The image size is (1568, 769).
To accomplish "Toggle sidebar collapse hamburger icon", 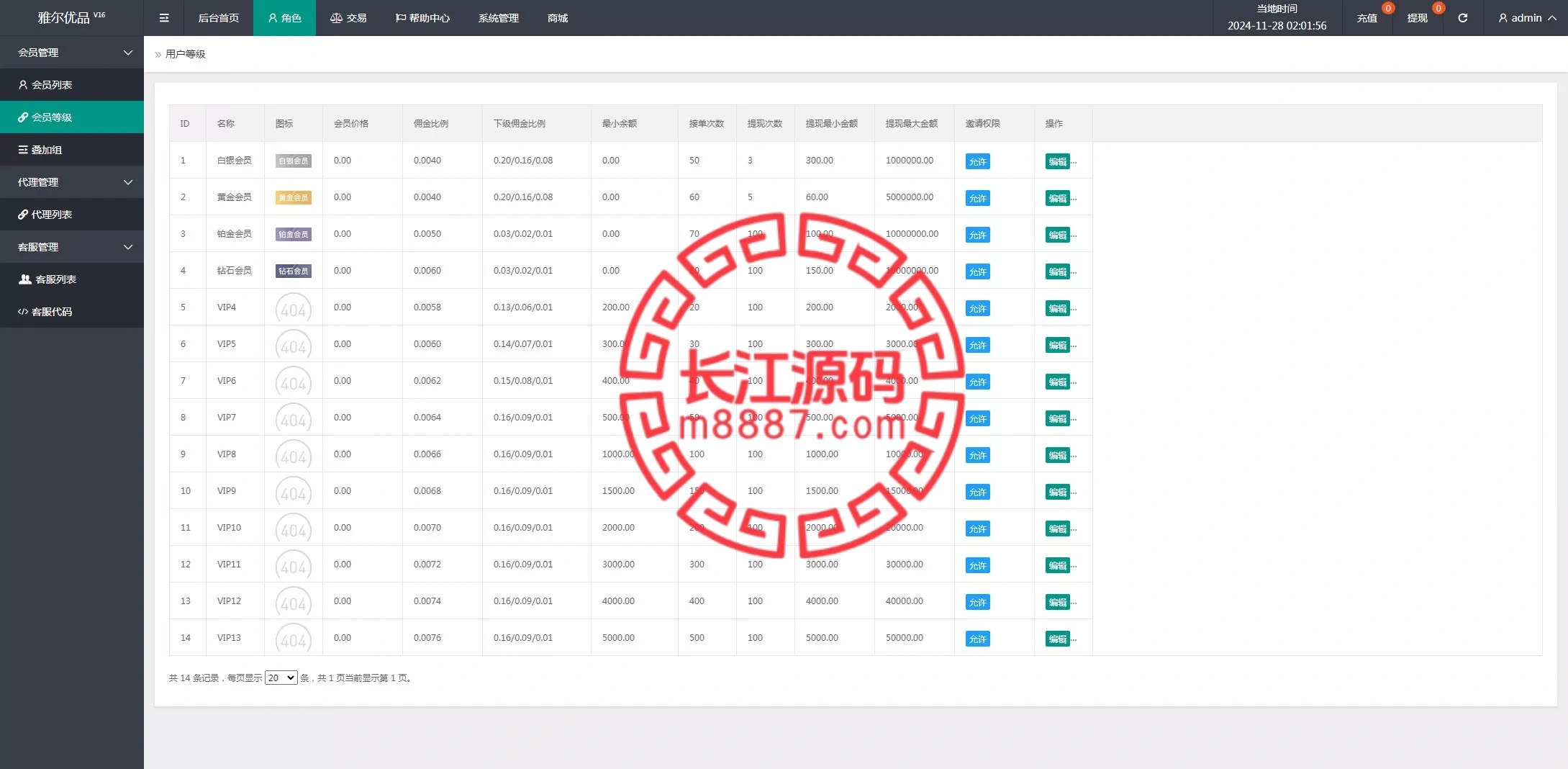I will (164, 18).
